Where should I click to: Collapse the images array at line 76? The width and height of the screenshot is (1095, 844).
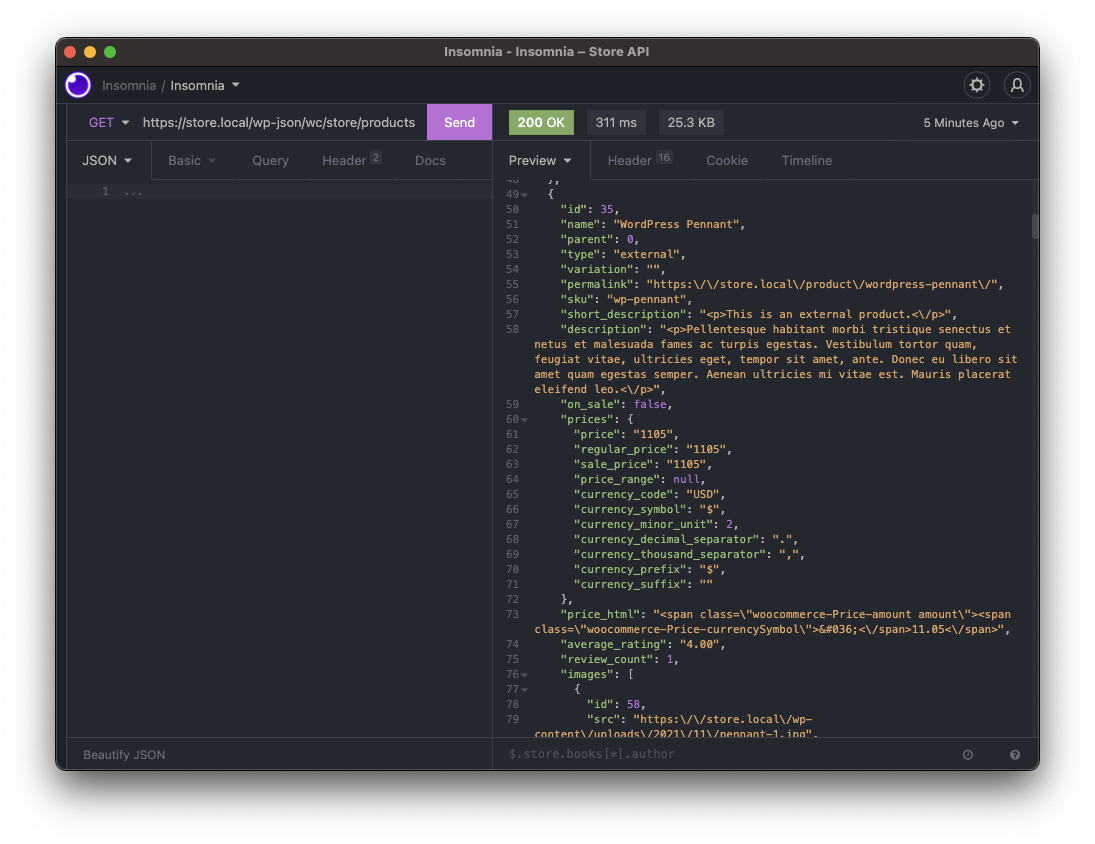[x=524, y=674]
